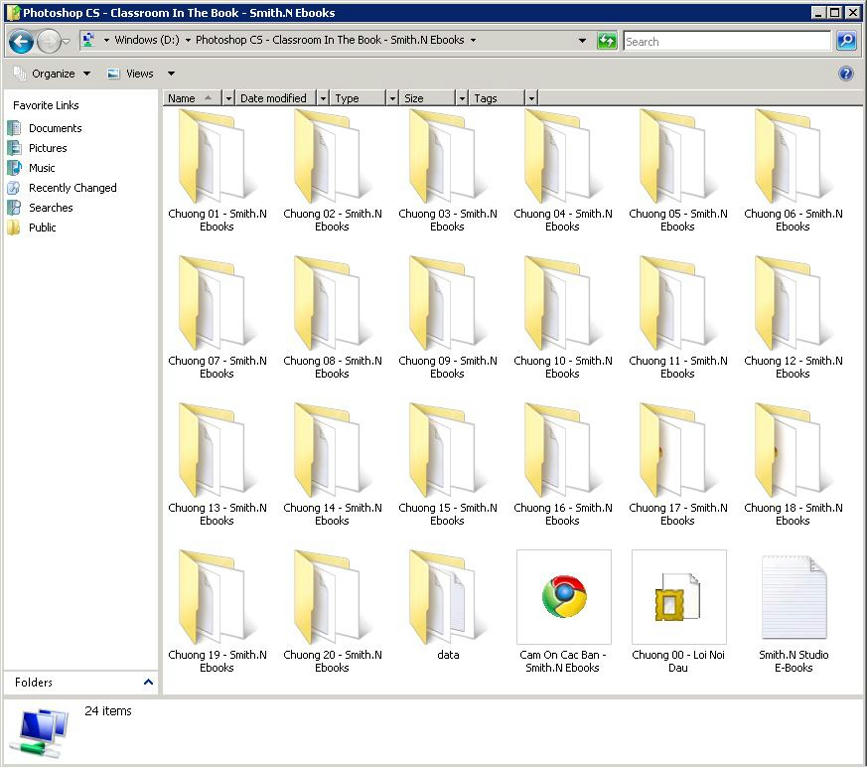Click the Views toolbar button
Viewport: 867px width, 768px height.
pyautogui.click(x=131, y=74)
